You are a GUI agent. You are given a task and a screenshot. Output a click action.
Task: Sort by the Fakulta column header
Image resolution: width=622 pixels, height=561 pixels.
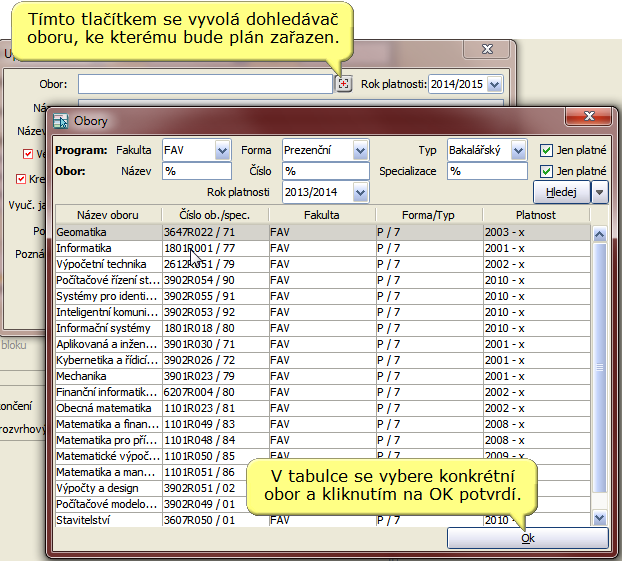[x=322, y=215]
